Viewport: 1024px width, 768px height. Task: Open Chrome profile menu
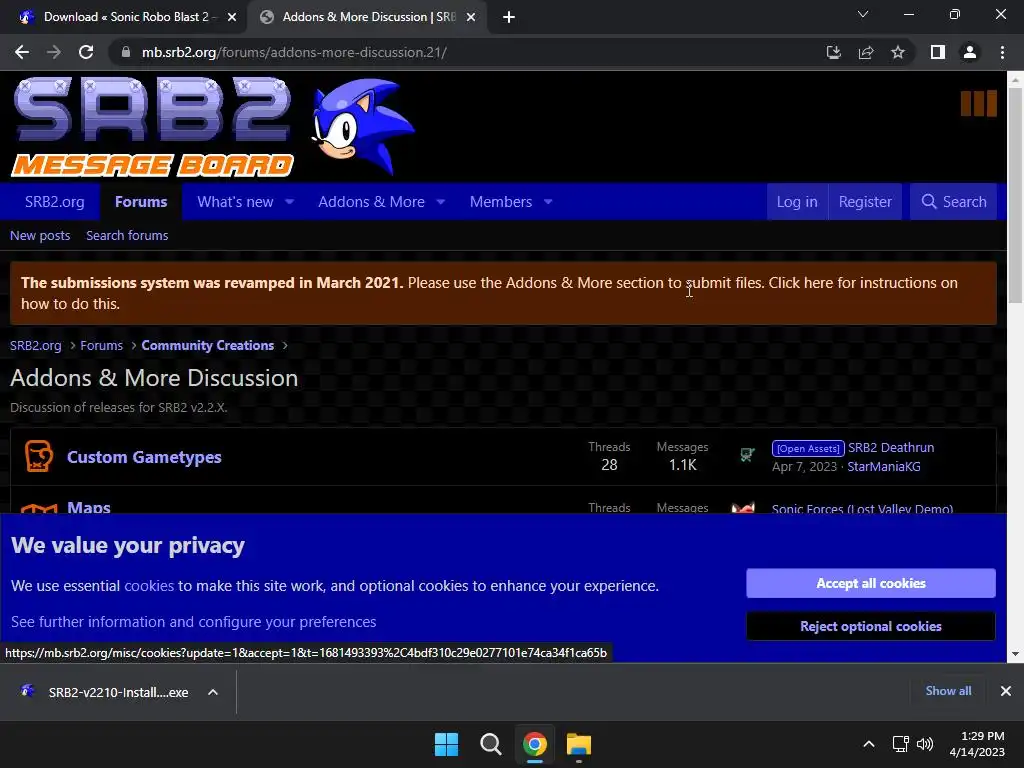tap(970, 52)
